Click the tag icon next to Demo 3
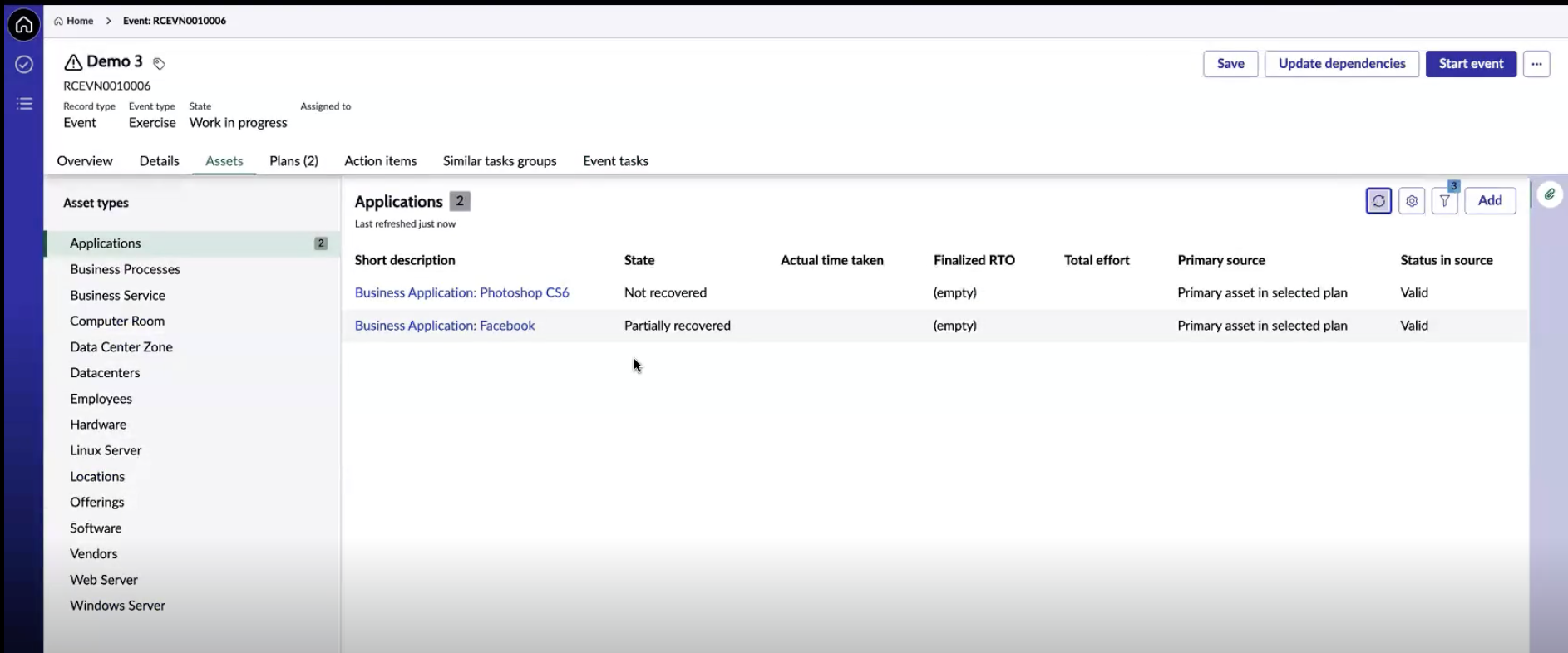1568x653 pixels. tap(159, 63)
